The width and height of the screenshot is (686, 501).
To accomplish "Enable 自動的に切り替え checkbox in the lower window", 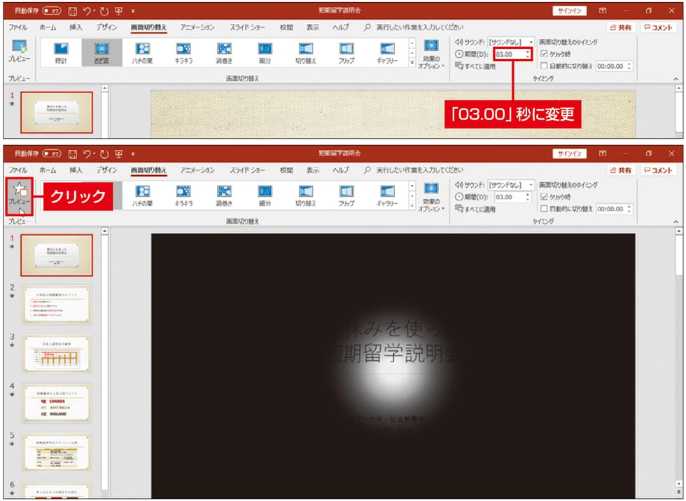I will point(543,207).
